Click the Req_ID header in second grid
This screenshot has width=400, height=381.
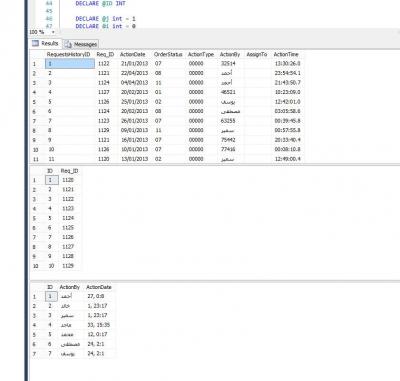(x=69, y=171)
